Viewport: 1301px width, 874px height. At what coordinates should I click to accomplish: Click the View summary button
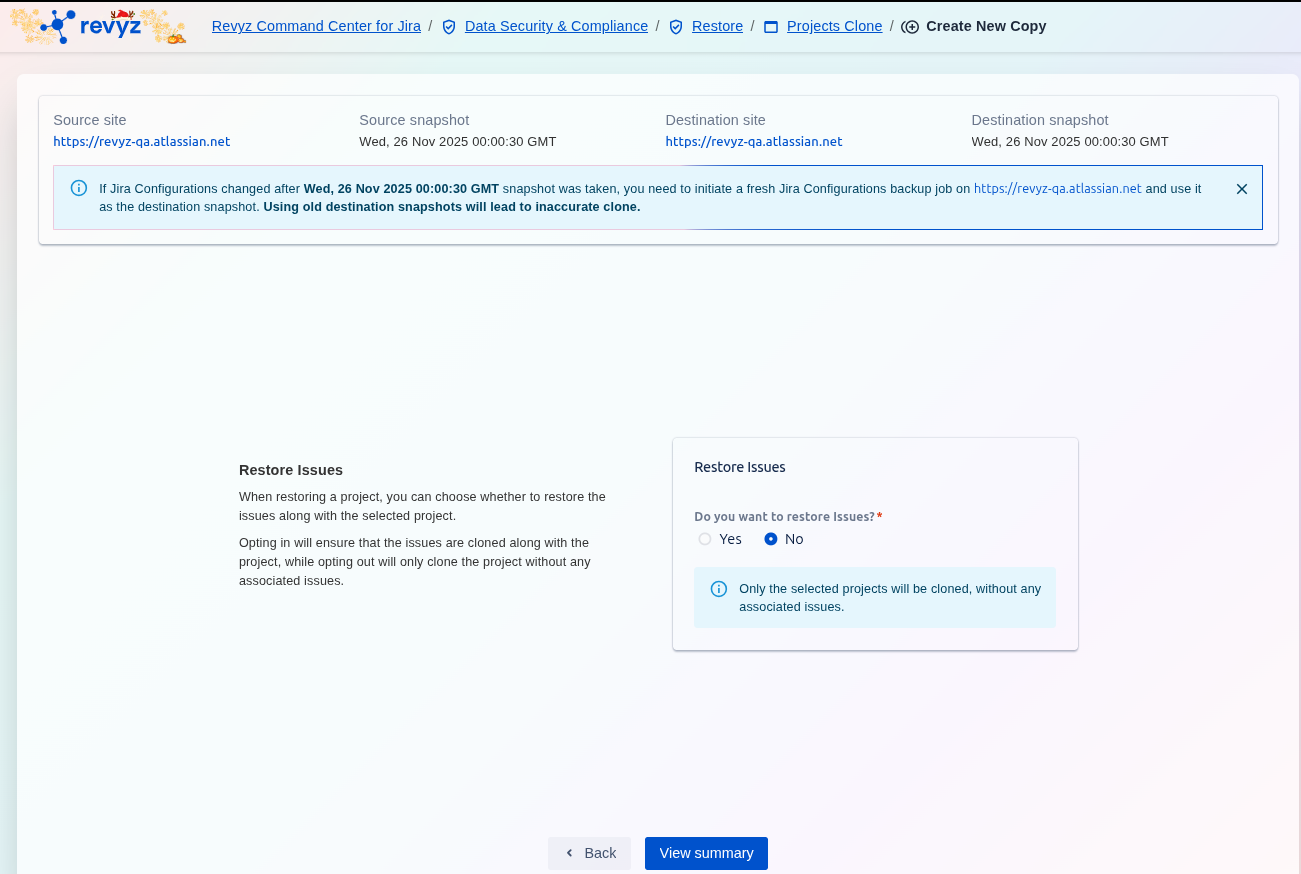click(706, 853)
